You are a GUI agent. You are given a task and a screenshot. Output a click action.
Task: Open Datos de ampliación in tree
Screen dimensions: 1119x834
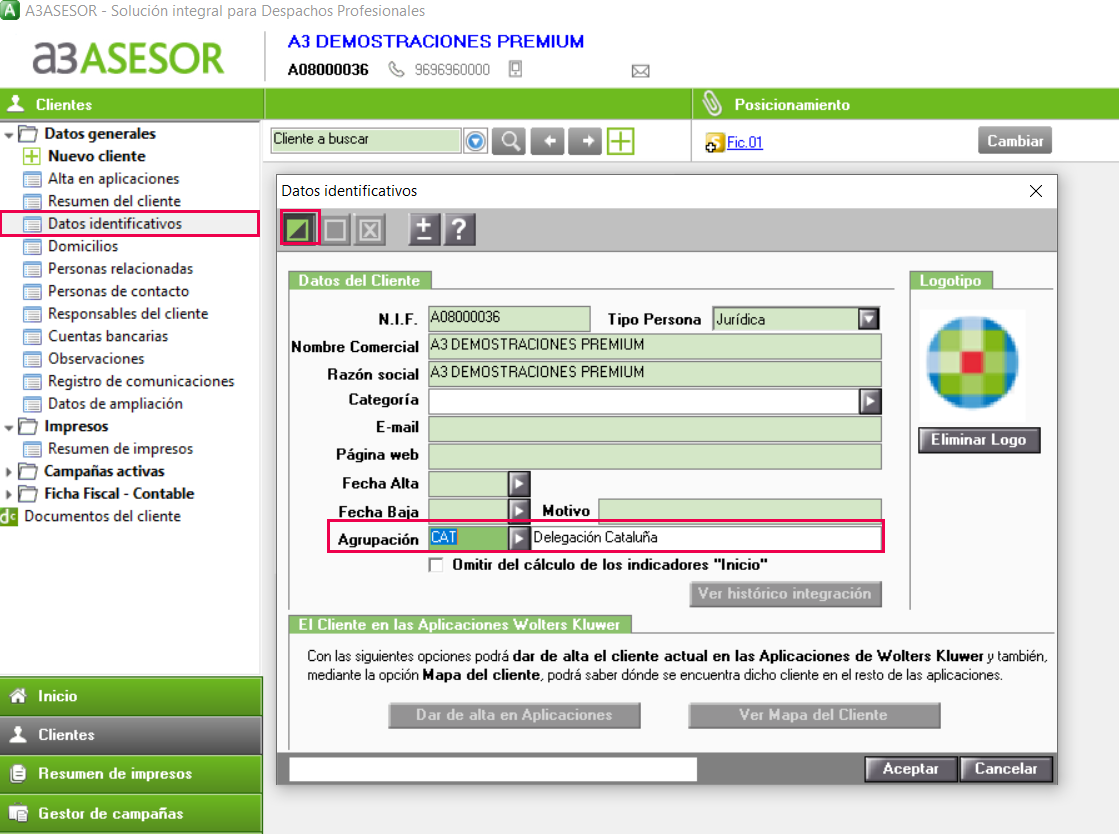(115, 404)
